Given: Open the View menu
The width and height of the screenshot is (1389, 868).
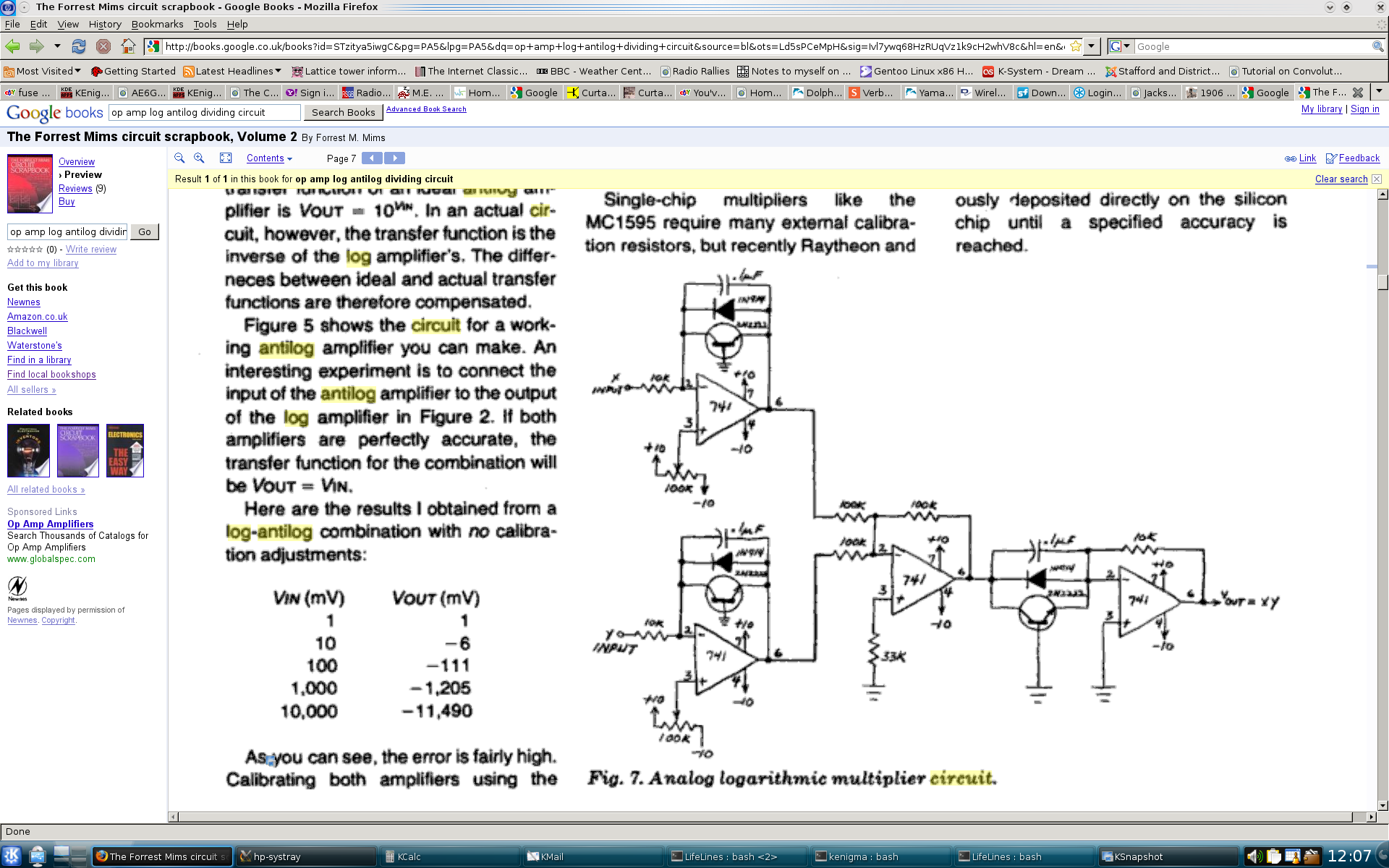Looking at the screenshot, I should (x=68, y=24).
